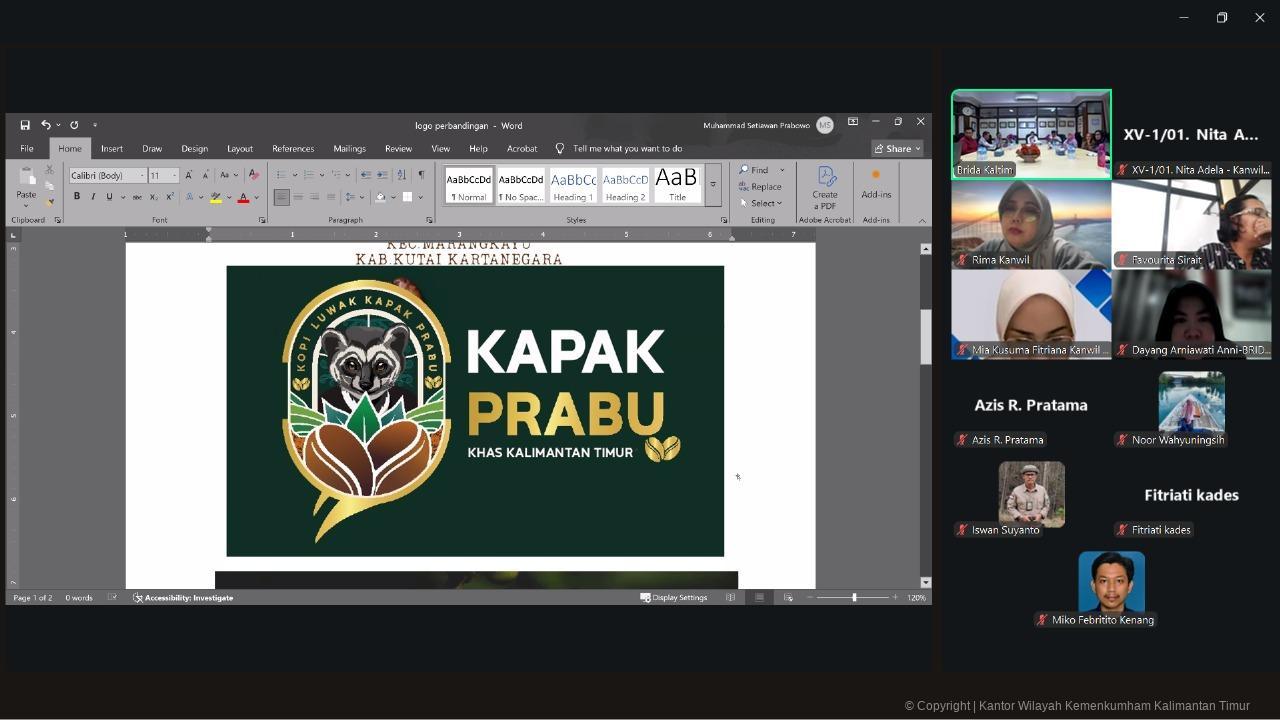
Task: Open Display Settings in the status bar
Action: pyautogui.click(x=673, y=597)
